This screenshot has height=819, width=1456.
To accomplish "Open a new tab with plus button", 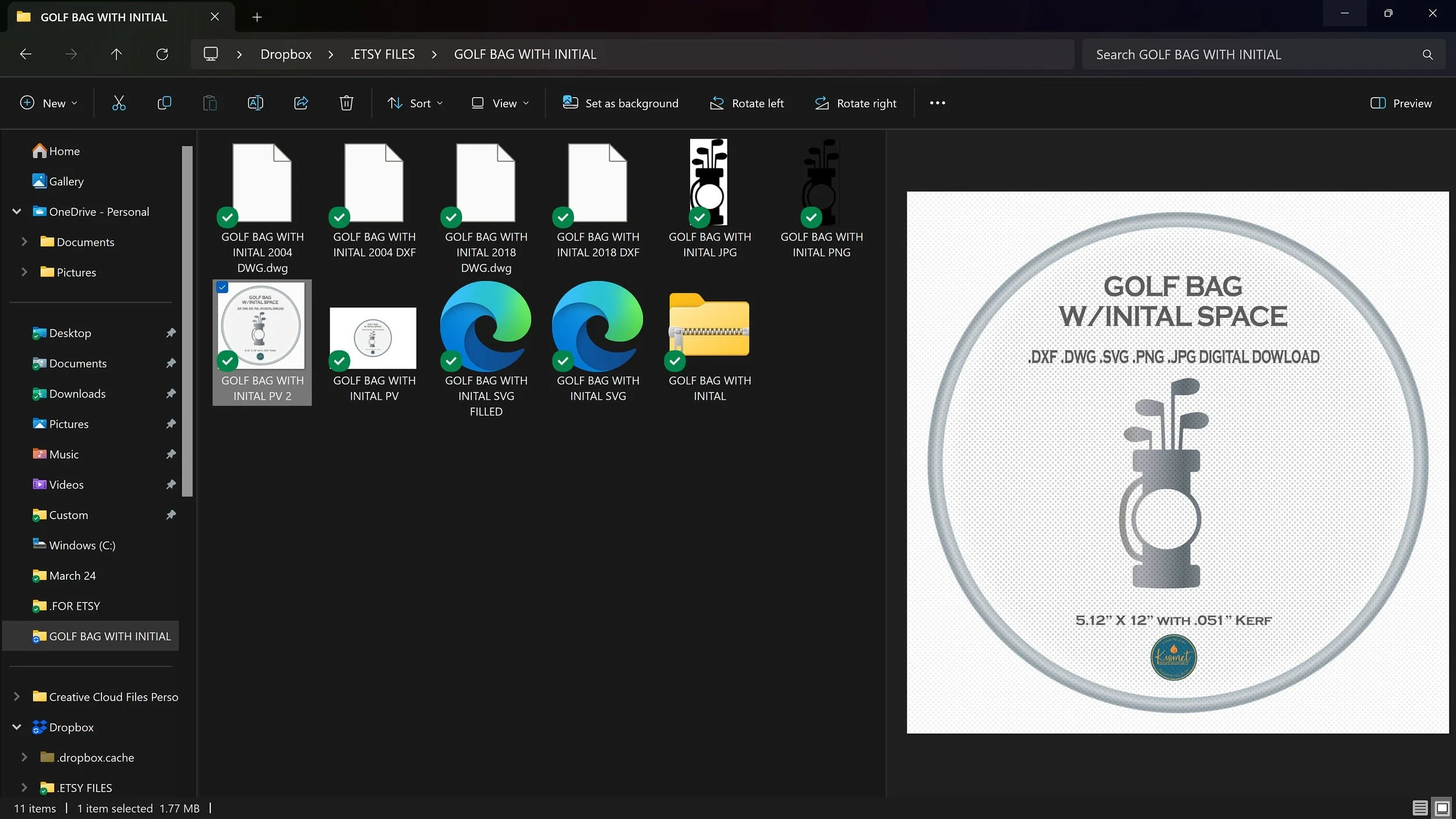I will pos(257,17).
